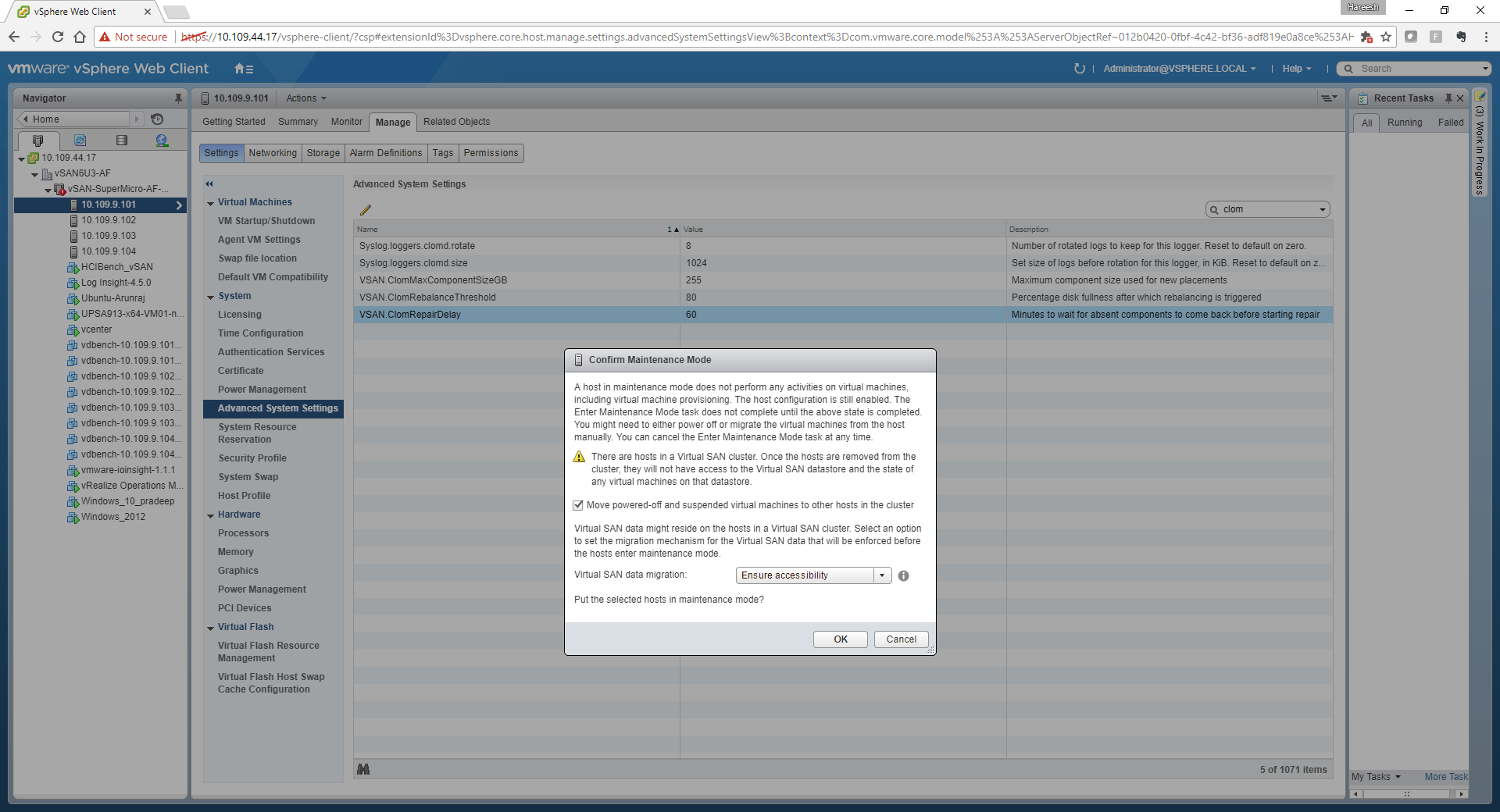
Task: Open the Networking sub-tab
Action: [273, 153]
